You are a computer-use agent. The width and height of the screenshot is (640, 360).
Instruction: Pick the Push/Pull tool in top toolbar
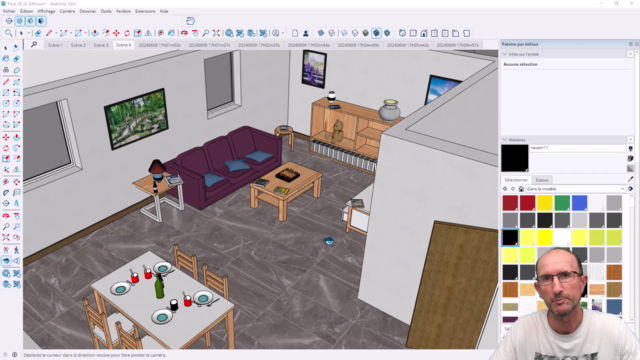95,33
